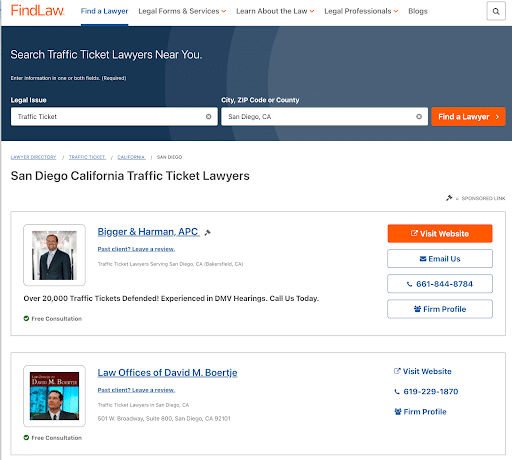The width and height of the screenshot is (512, 460).
Task: Clear the Traffic Ticket legal issue field
Action: (208, 116)
